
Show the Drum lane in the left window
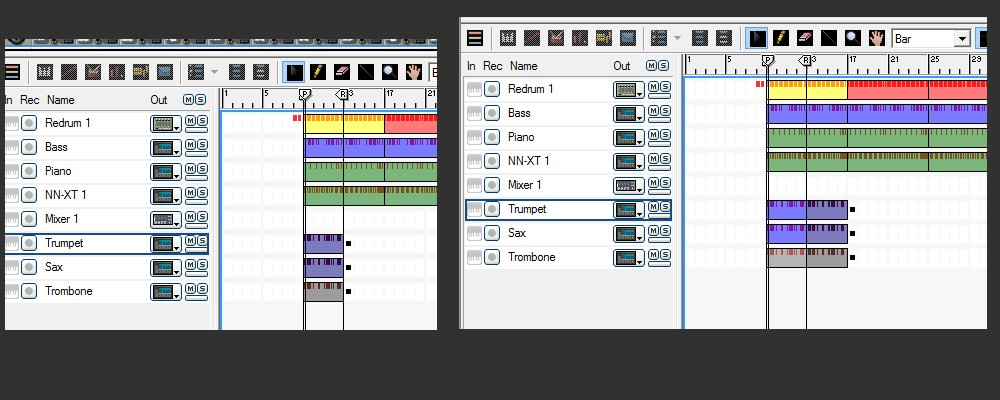(92, 72)
